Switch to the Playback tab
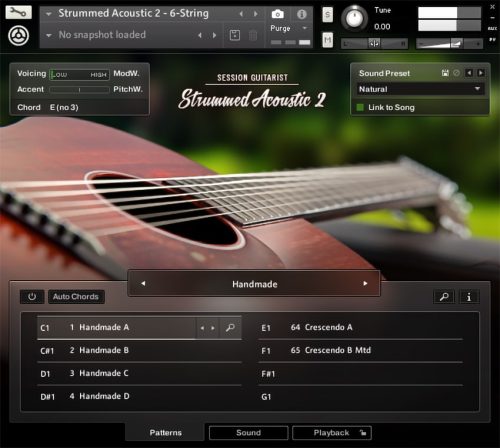 pos(332,433)
